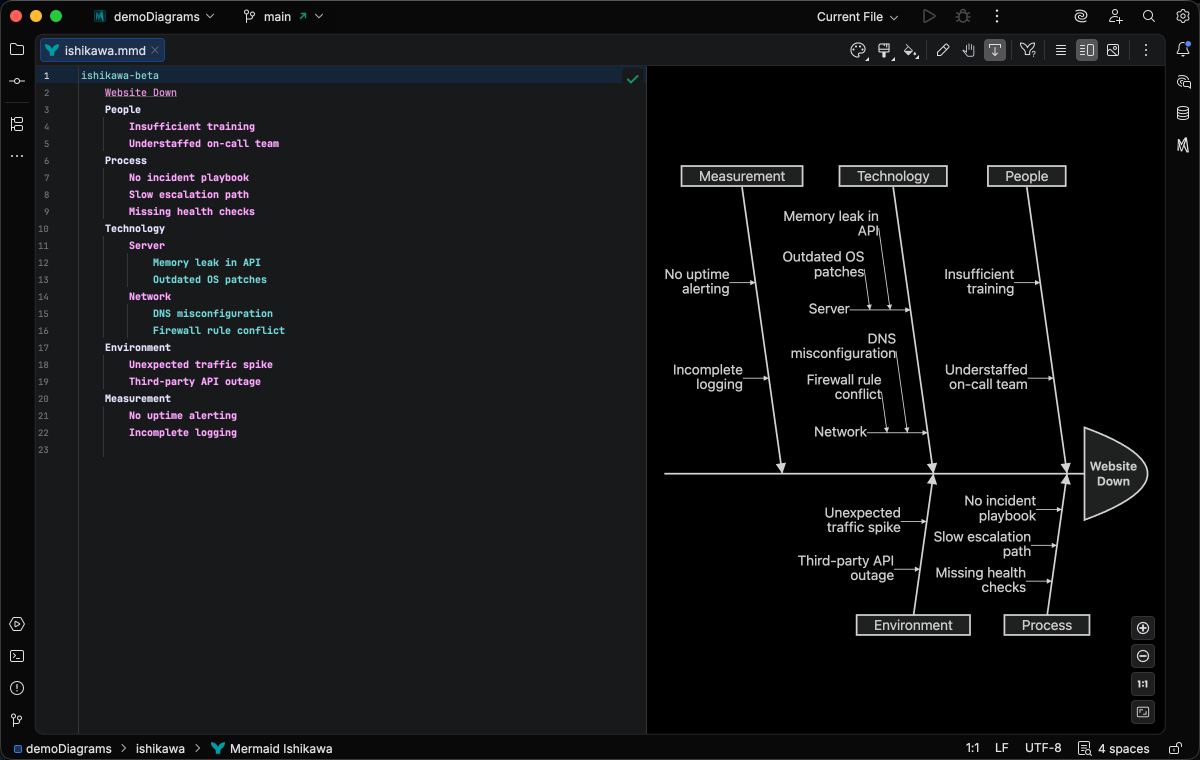Open the palette theme picker in editor toolbar
Screen dimensions: 1200x760
(858, 50)
